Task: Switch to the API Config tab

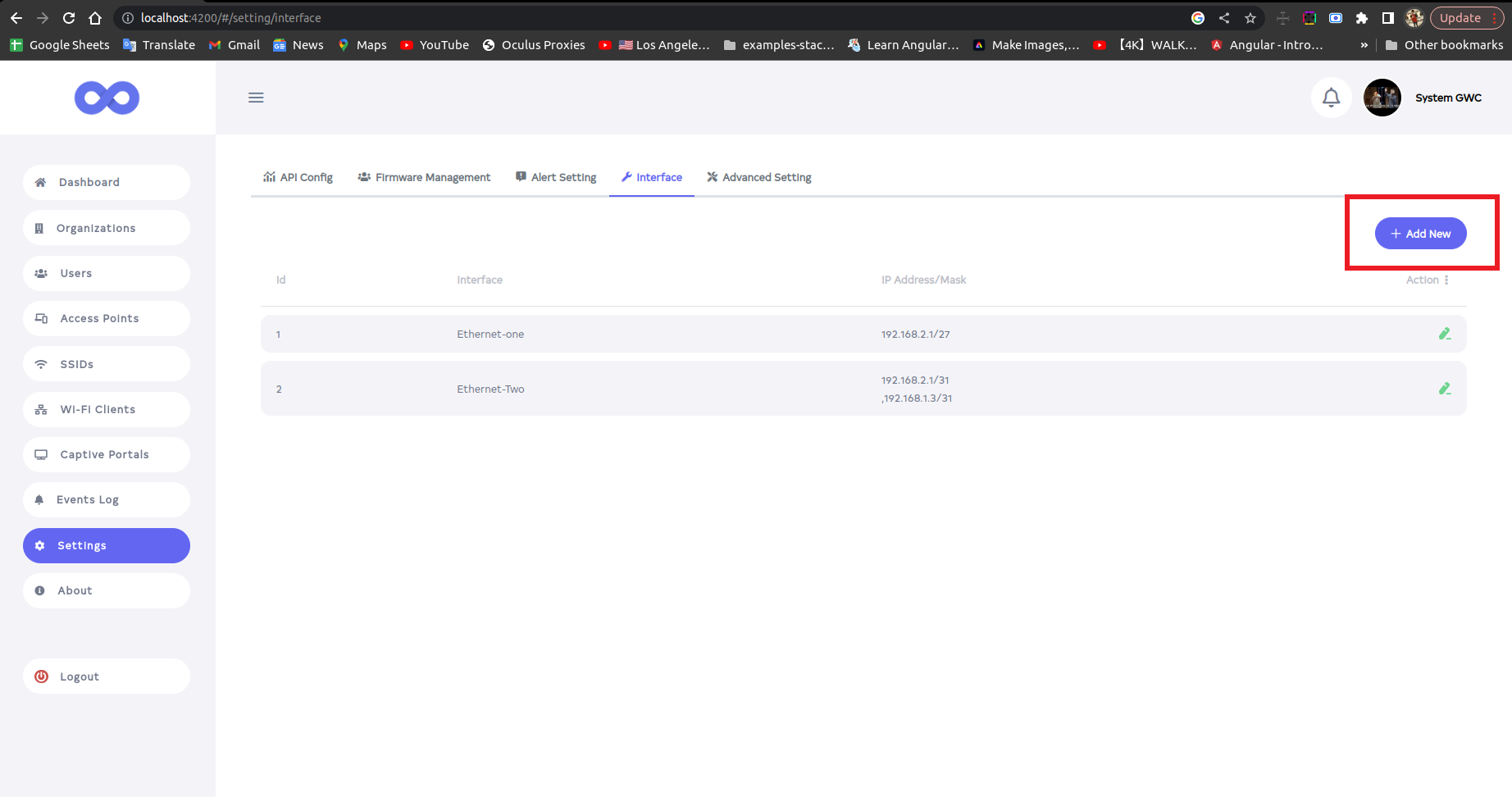Action: click(x=298, y=177)
